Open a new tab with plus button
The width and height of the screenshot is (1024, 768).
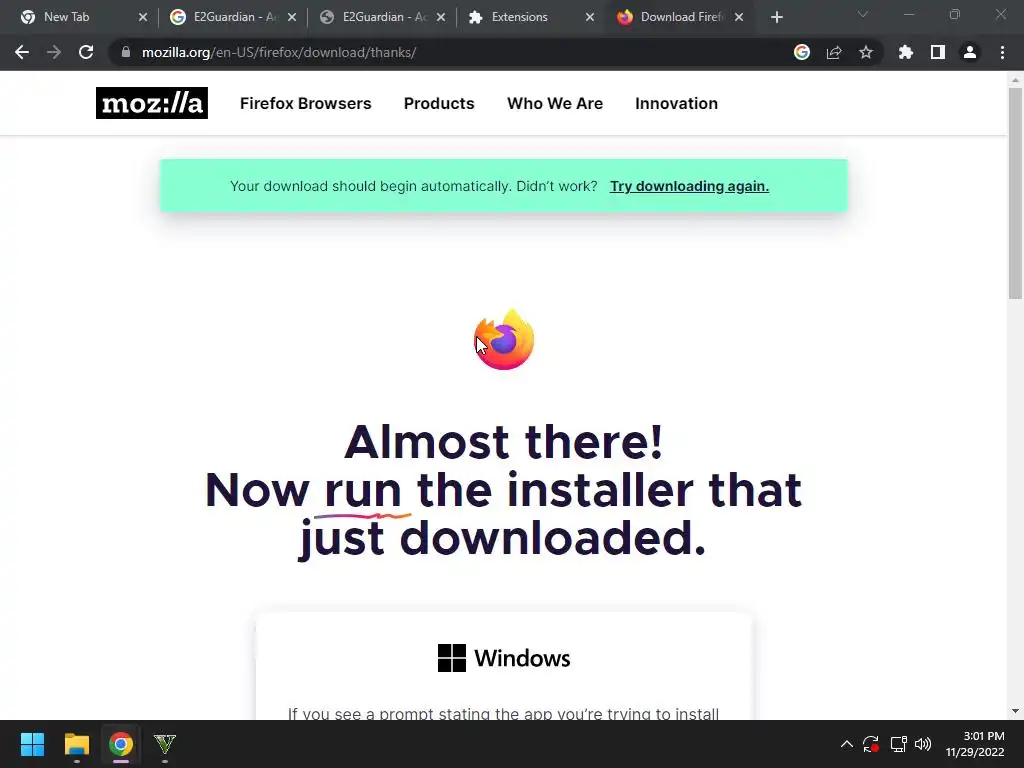pos(776,18)
